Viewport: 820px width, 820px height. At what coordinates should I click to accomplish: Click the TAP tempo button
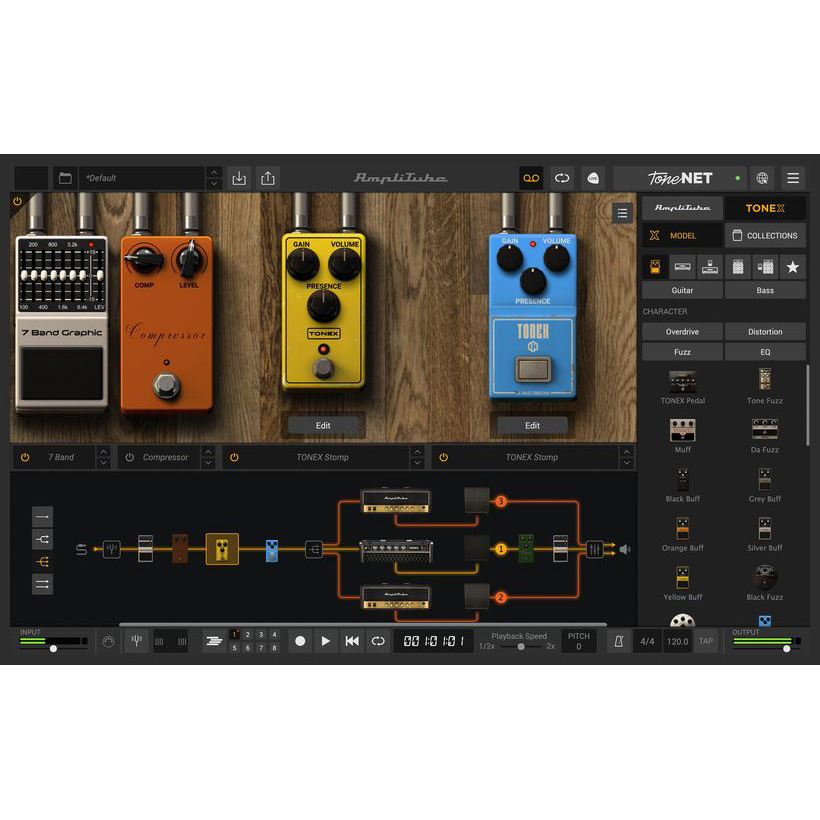pyautogui.click(x=706, y=641)
